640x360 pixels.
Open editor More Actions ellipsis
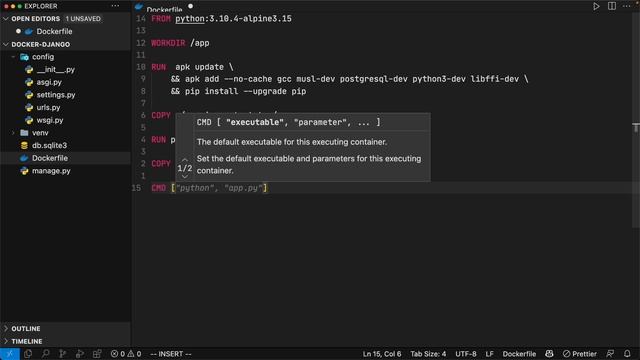pyautogui.click(x=627, y=6)
